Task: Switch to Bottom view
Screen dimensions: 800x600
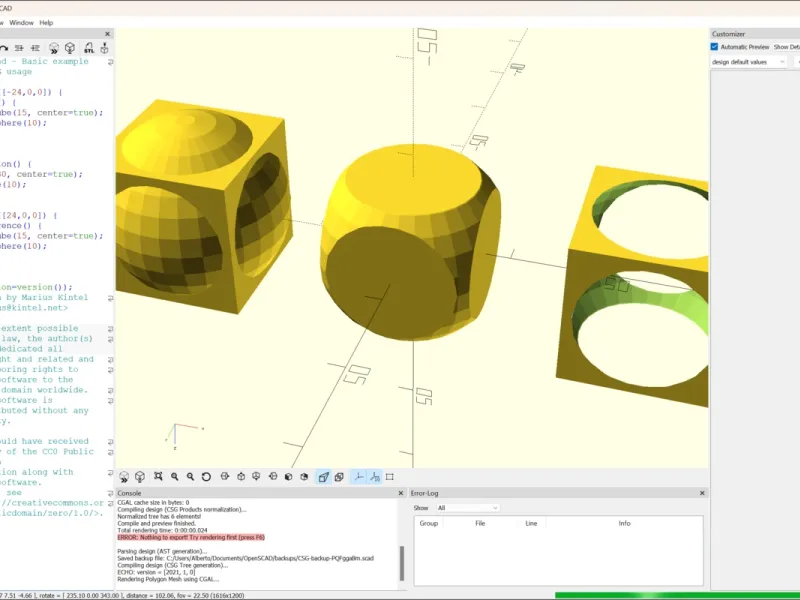Action: [256, 476]
